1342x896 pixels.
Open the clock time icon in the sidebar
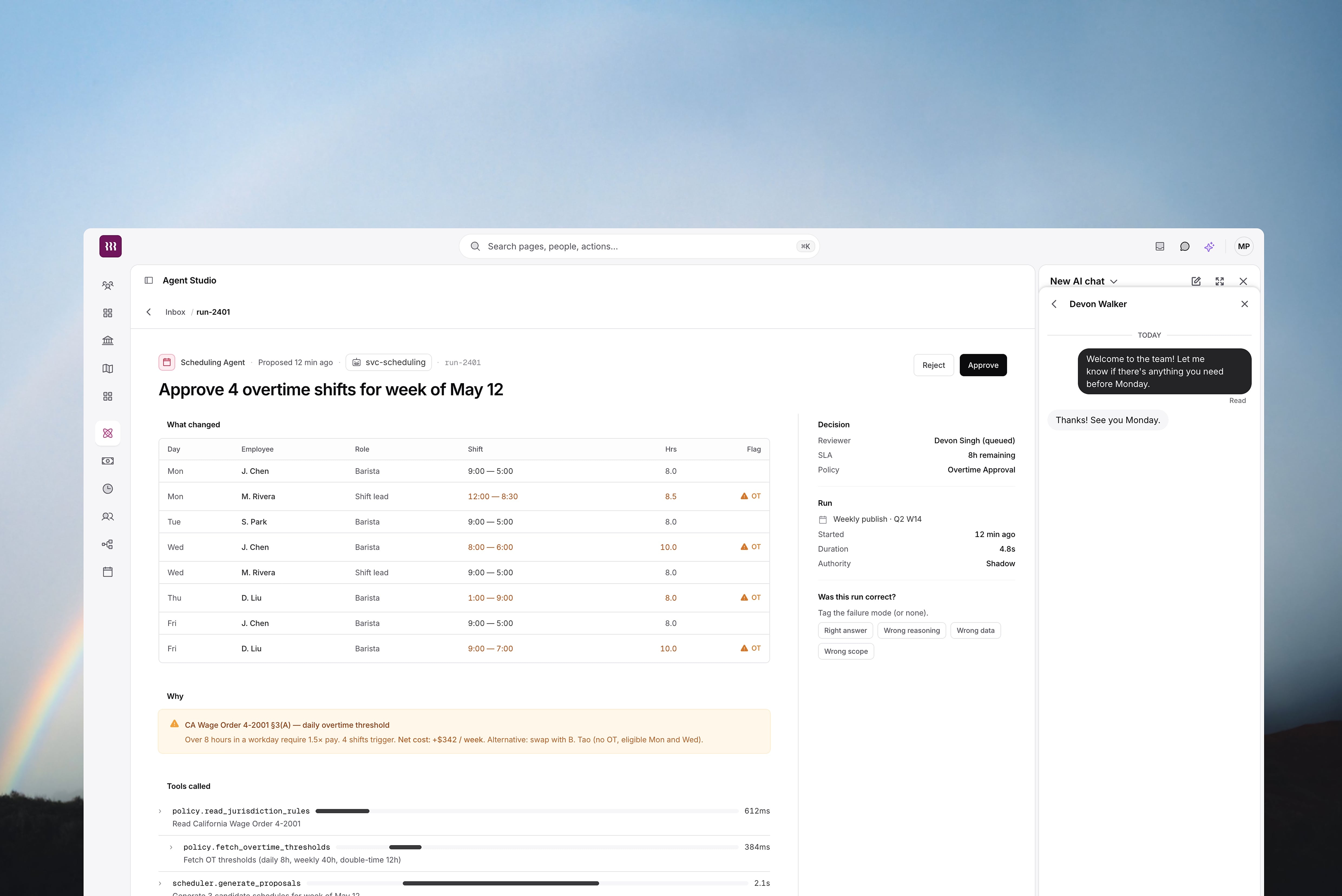pos(107,489)
